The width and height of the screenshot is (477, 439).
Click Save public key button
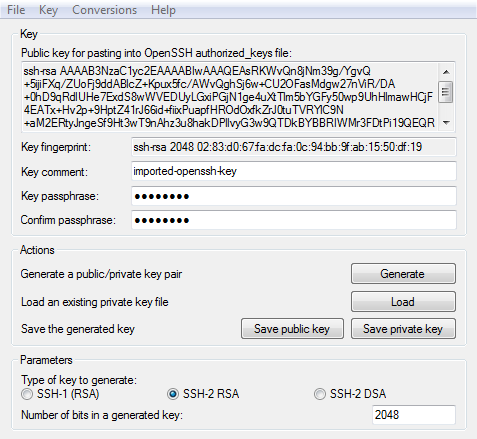pos(292,329)
